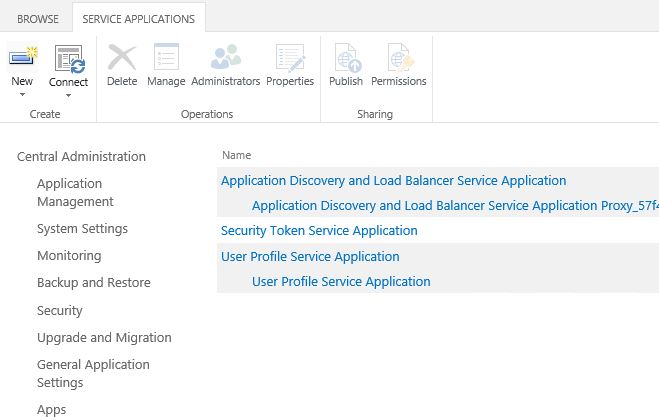This screenshot has height=417, width=659.
Task: Expand the Connect dropdown arrow
Action: click(68, 95)
